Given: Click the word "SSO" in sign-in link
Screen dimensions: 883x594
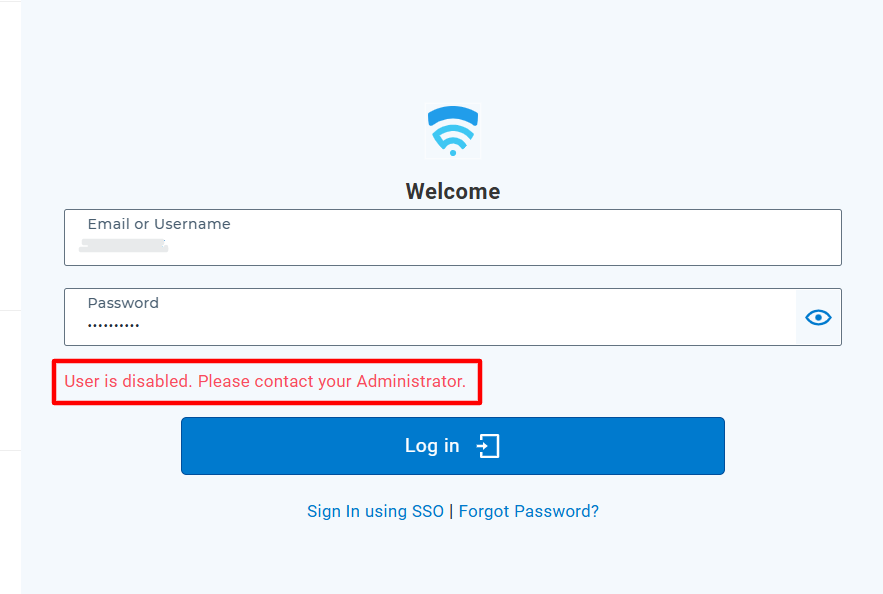Looking at the screenshot, I should point(427,511).
